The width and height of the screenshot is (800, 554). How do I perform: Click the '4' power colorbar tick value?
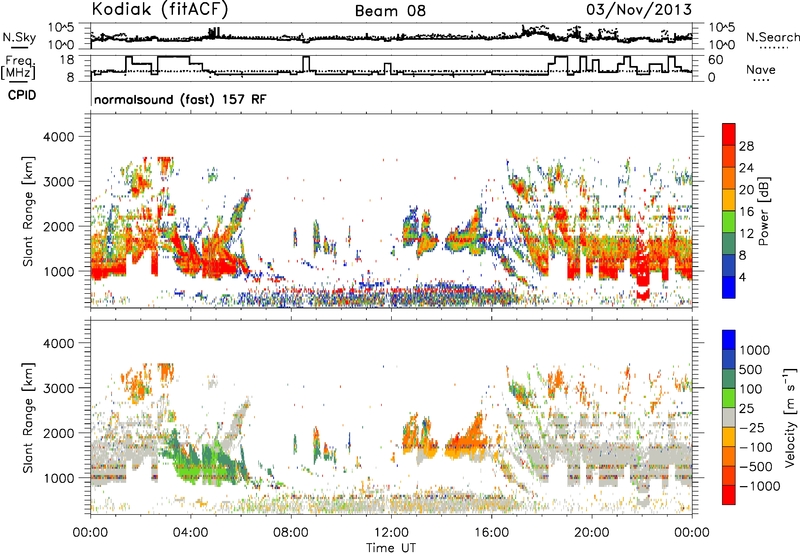(742, 277)
